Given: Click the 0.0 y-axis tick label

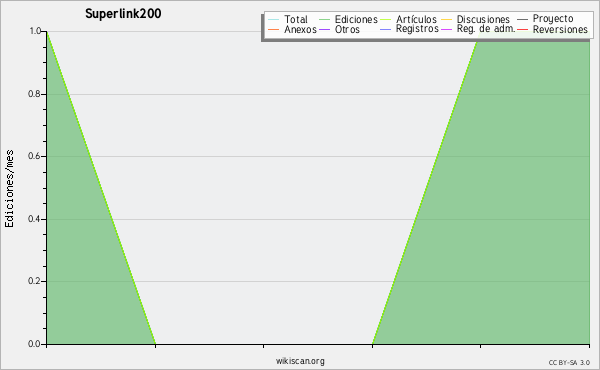Looking at the screenshot, I should pyautogui.click(x=34, y=344).
